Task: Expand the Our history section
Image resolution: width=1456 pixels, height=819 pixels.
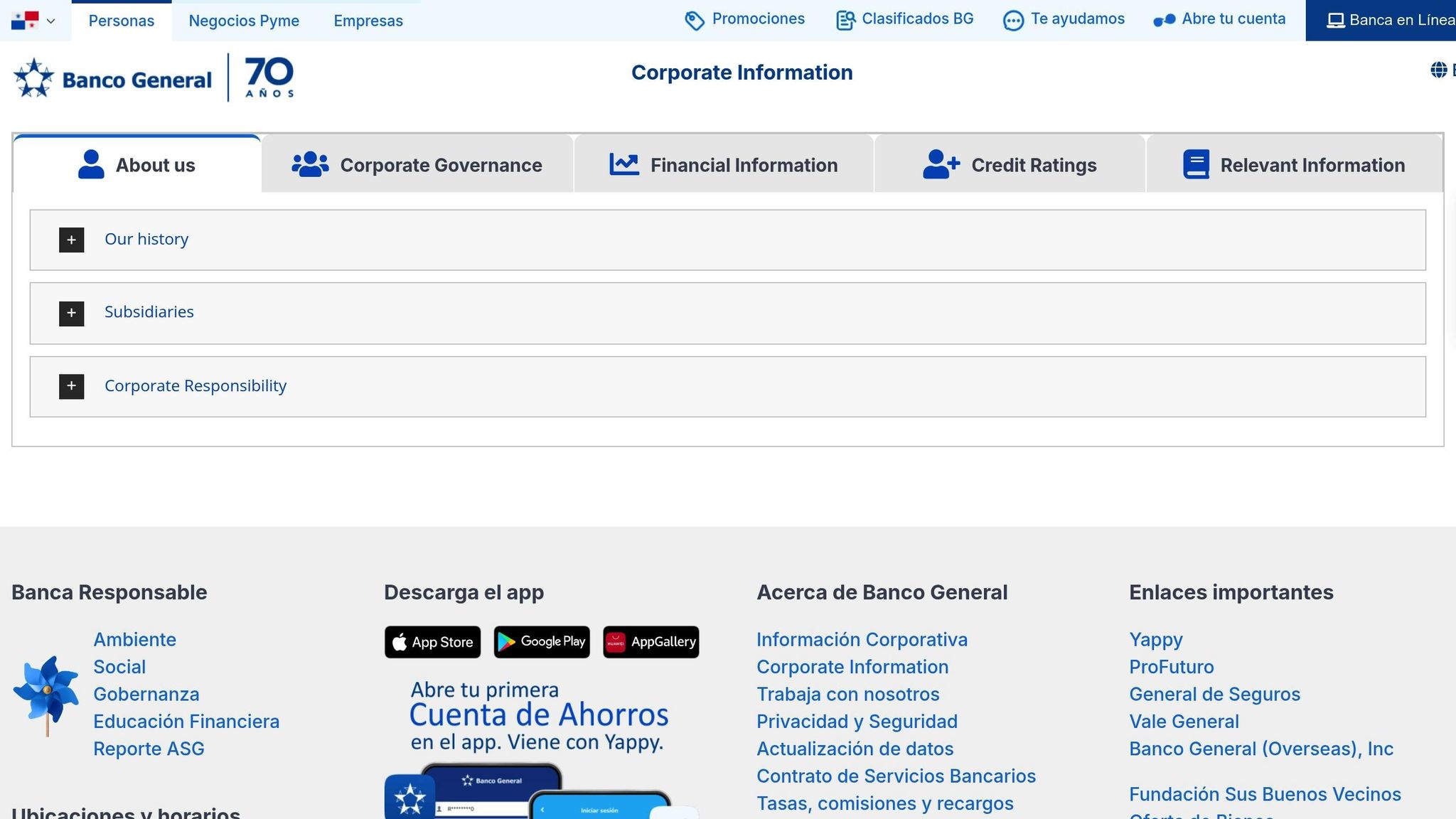Action: tap(71, 240)
